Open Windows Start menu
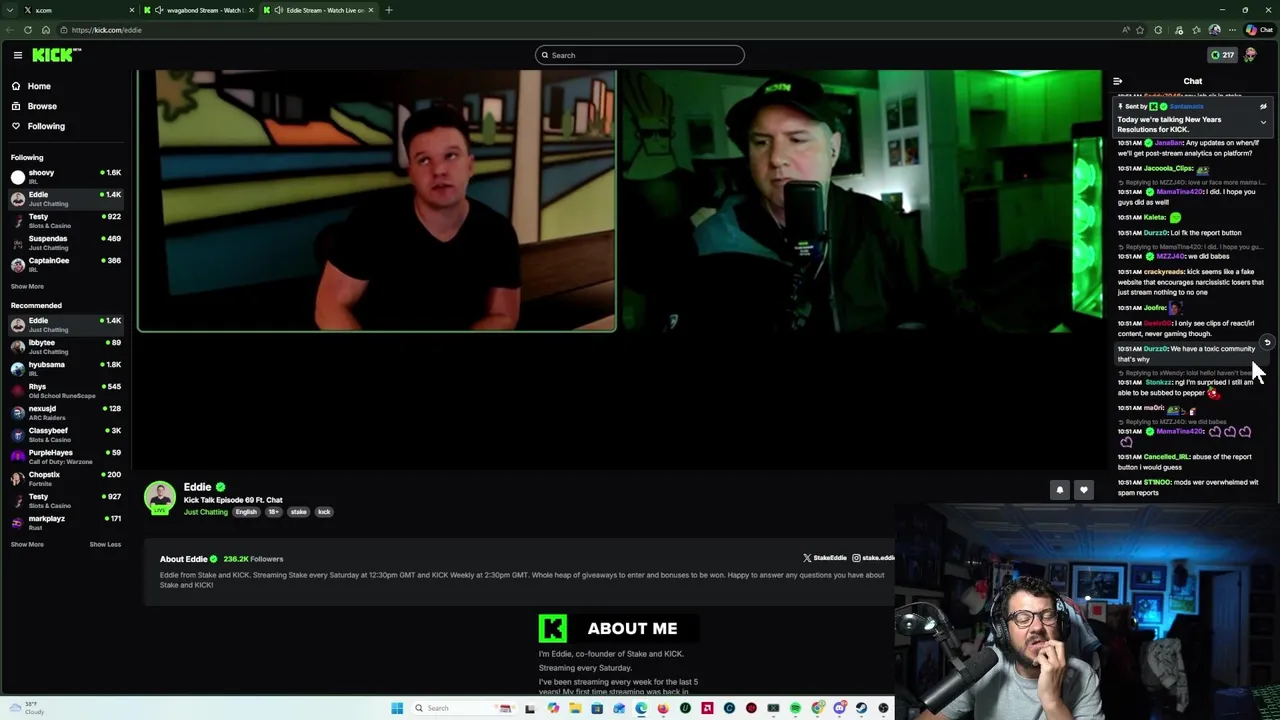The width and height of the screenshot is (1280, 720). coord(397,708)
